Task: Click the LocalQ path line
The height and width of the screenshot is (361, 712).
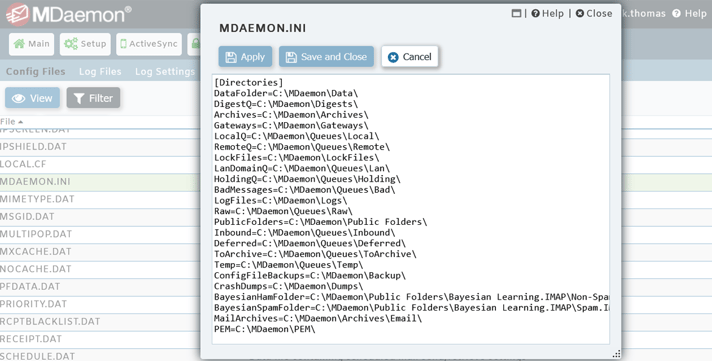Action: pos(297,136)
